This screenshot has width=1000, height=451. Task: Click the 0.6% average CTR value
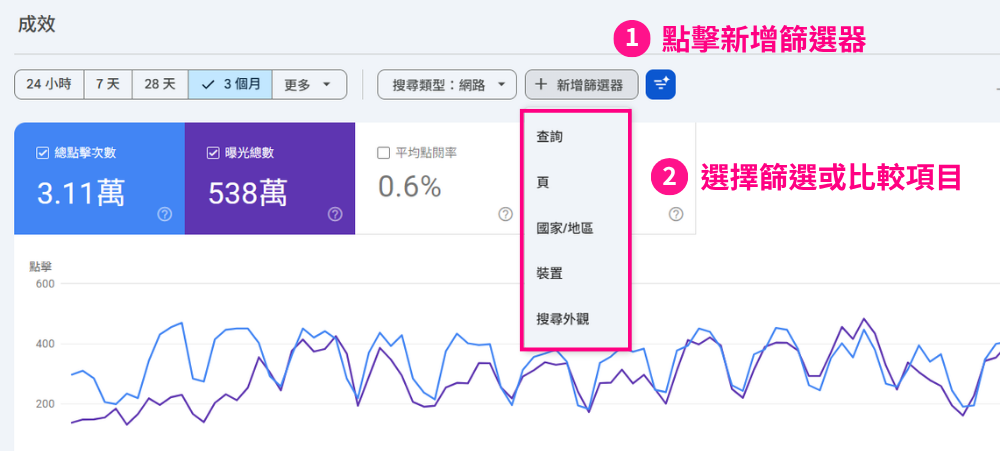409,186
